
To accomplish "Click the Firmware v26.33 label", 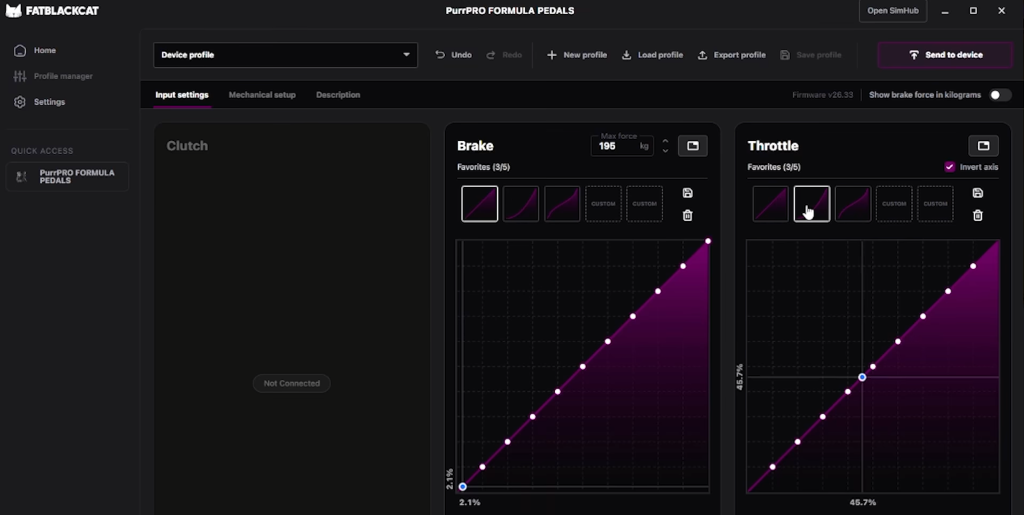I will click(x=822, y=95).
